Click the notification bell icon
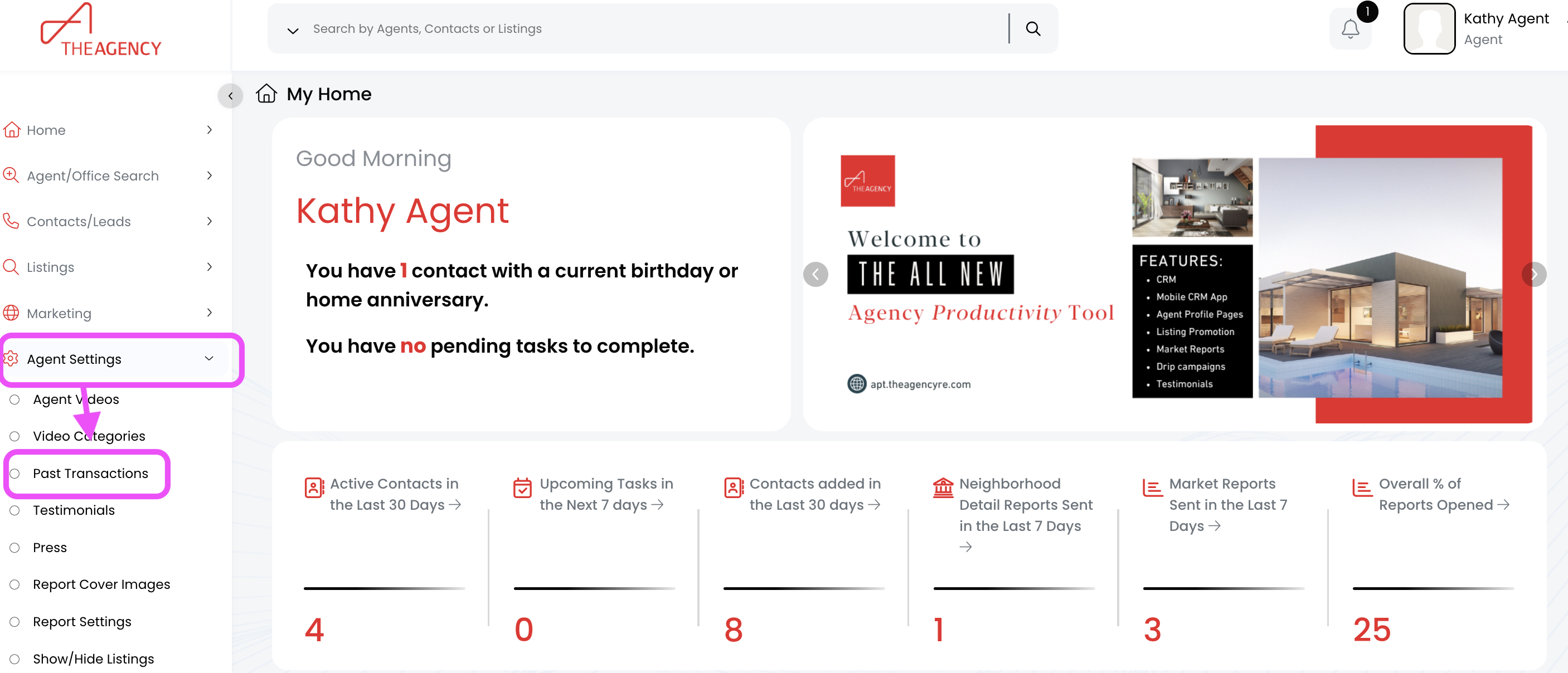1568x673 pixels. point(1349,28)
